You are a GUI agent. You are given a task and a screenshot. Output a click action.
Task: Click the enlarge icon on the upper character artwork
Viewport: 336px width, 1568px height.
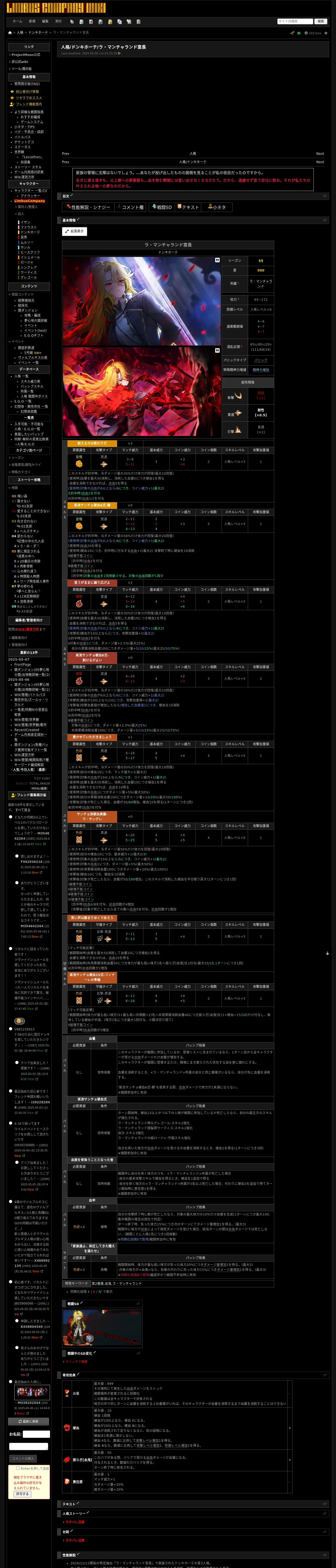217,260
